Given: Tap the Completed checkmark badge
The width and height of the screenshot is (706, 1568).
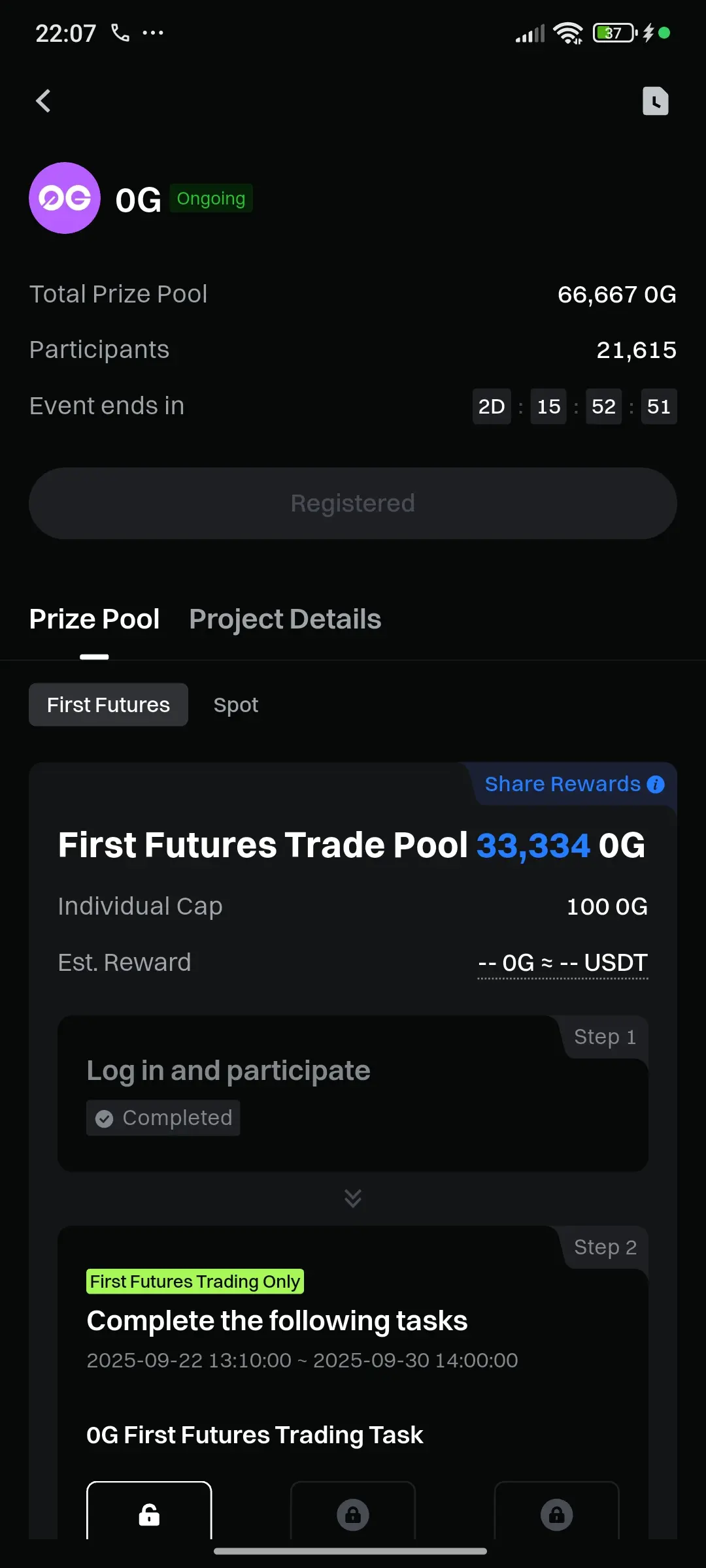Looking at the screenshot, I should (x=163, y=1118).
